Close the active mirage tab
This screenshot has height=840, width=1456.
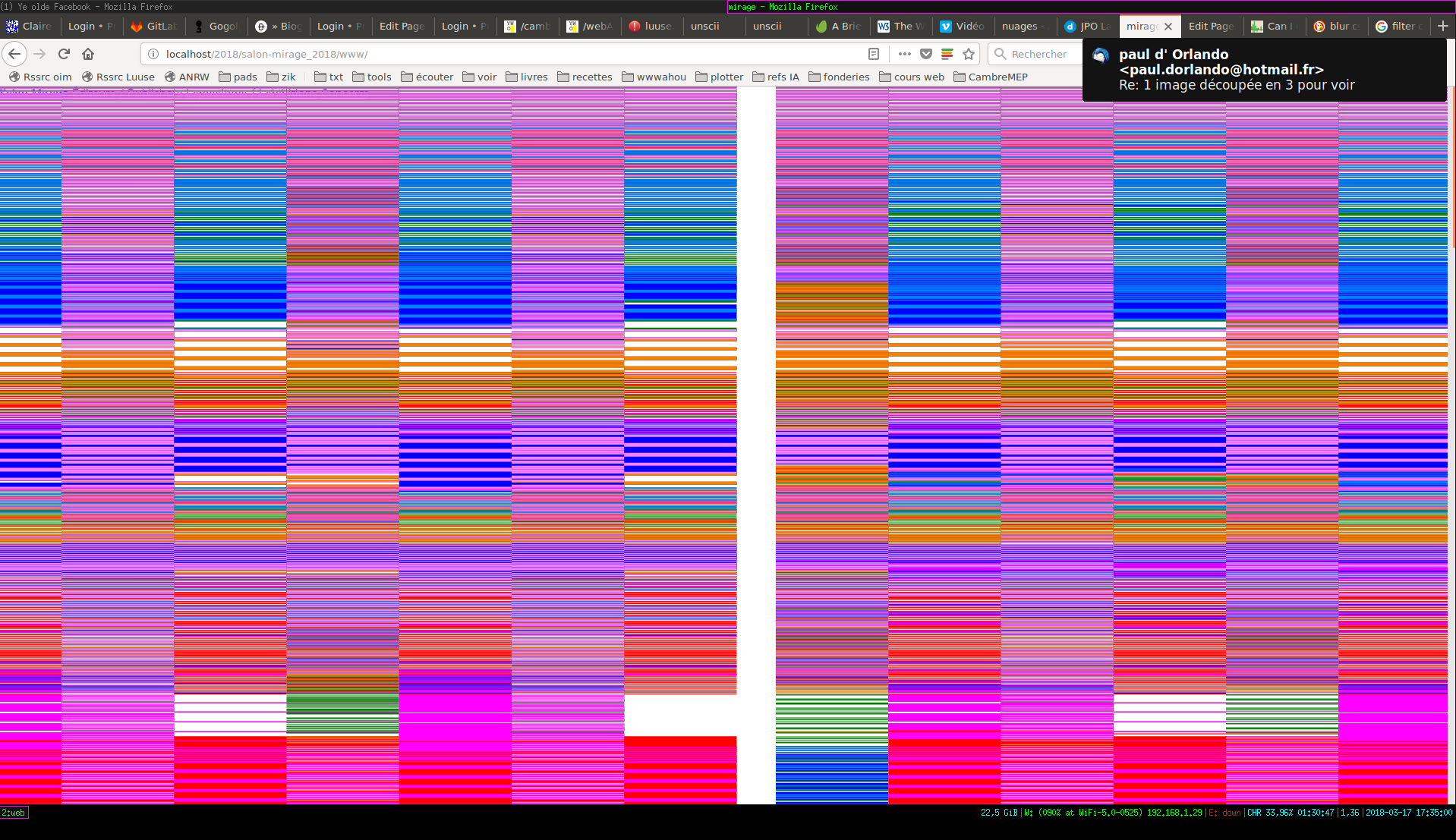point(1168,27)
